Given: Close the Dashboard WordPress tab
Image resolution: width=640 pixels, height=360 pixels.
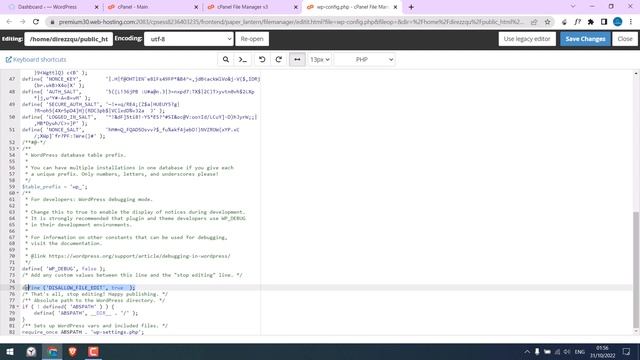Looking at the screenshot, I should (96, 7).
